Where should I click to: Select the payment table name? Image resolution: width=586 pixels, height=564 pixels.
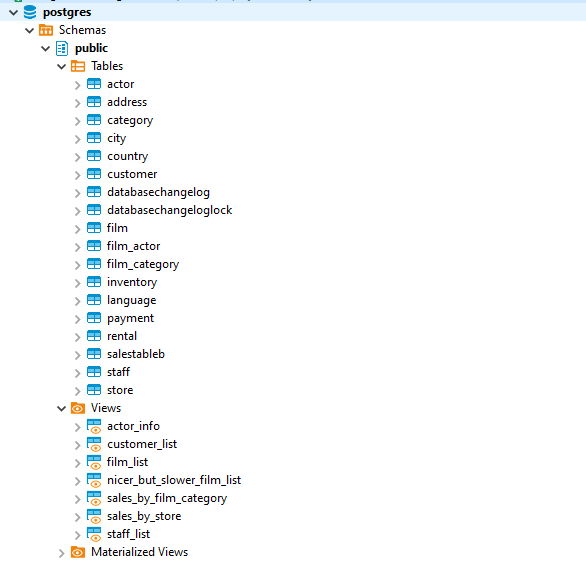pyautogui.click(x=130, y=318)
